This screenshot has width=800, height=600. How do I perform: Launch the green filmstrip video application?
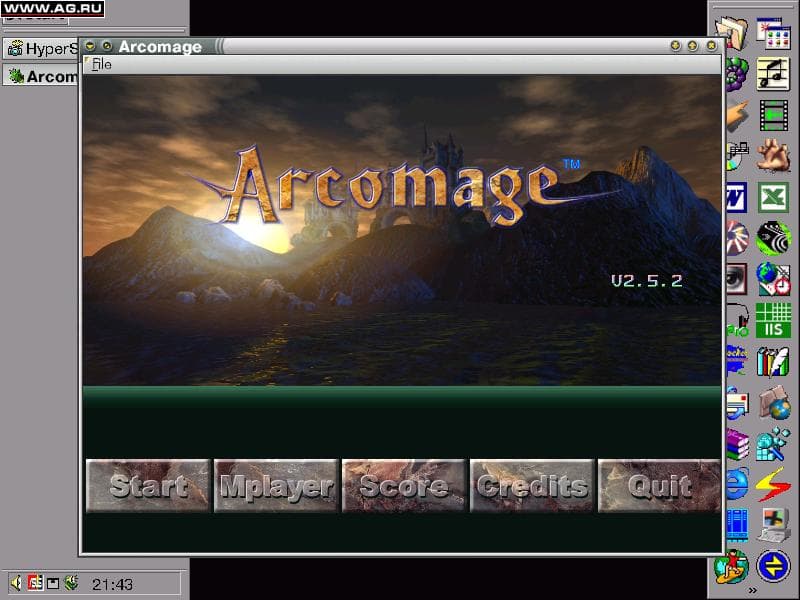click(x=773, y=115)
